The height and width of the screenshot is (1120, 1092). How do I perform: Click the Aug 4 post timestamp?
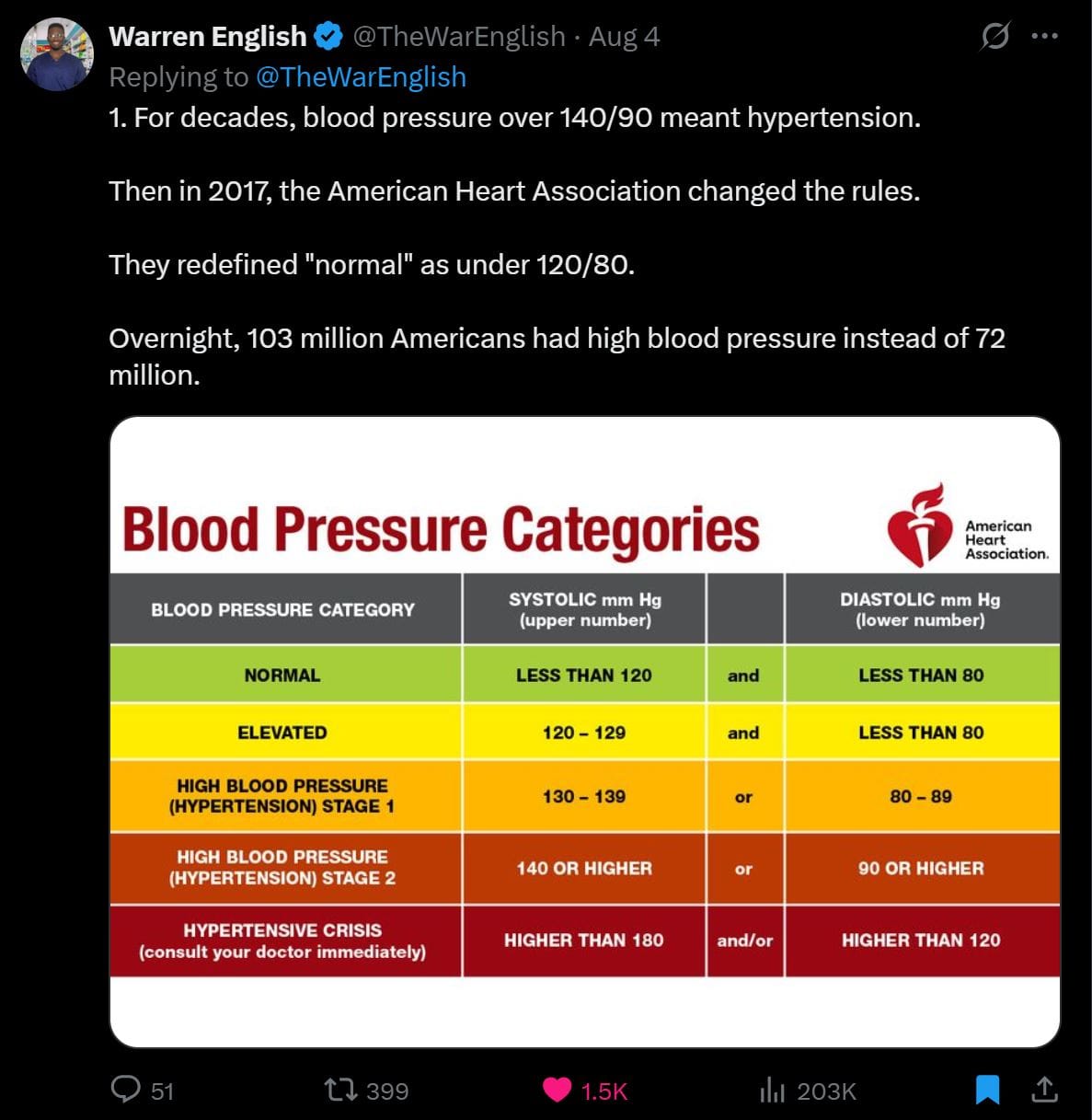pyautogui.click(x=624, y=37)
